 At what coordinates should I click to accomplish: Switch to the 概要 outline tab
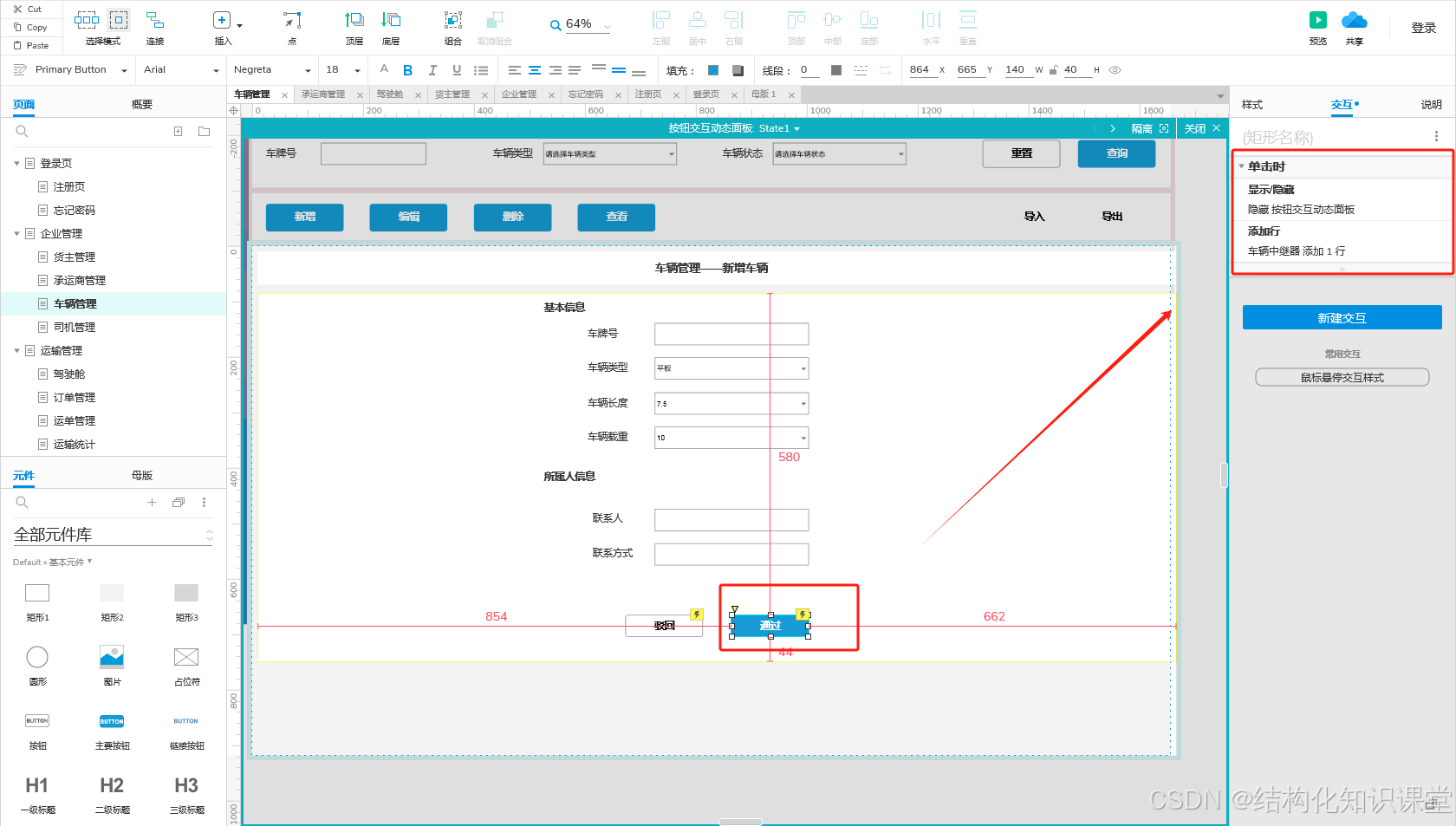[141, 105]
